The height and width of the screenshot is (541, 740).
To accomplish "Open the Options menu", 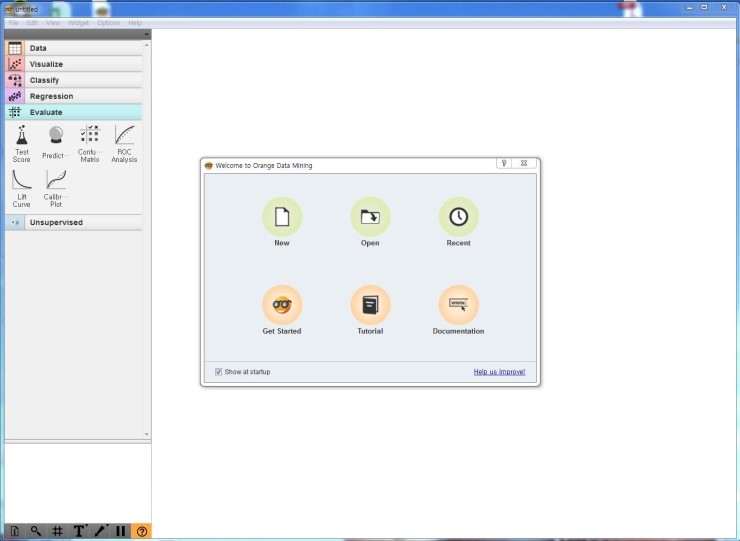I will 109,23.
